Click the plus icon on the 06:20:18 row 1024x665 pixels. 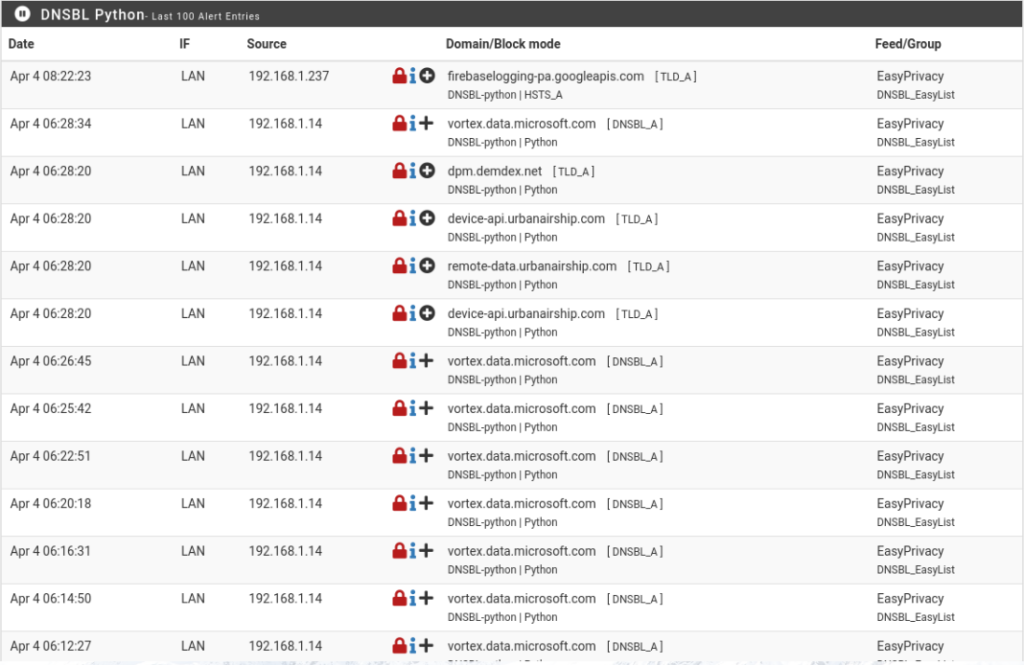tap(426, 503)
